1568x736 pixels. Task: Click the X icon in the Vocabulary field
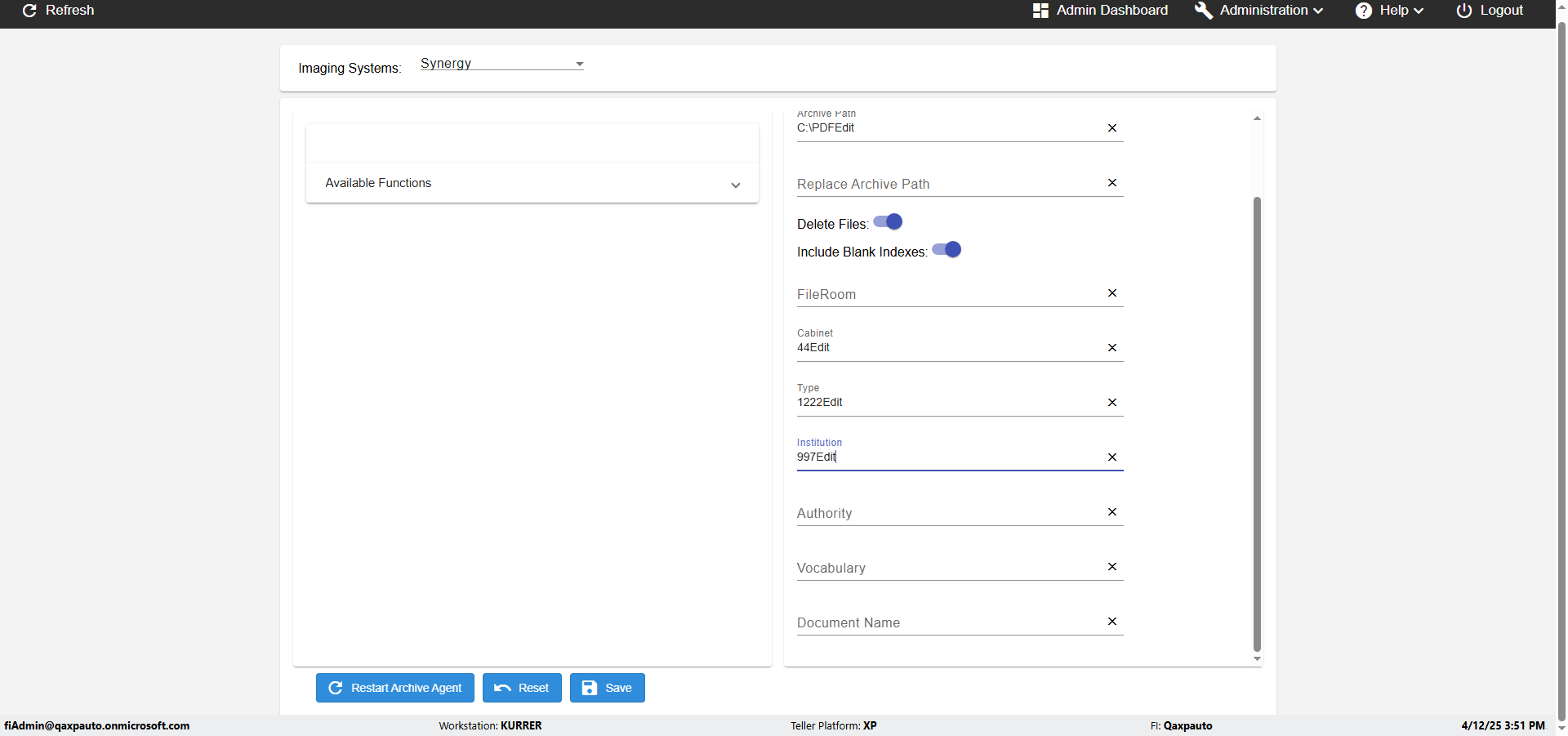tap(1111, 567)
